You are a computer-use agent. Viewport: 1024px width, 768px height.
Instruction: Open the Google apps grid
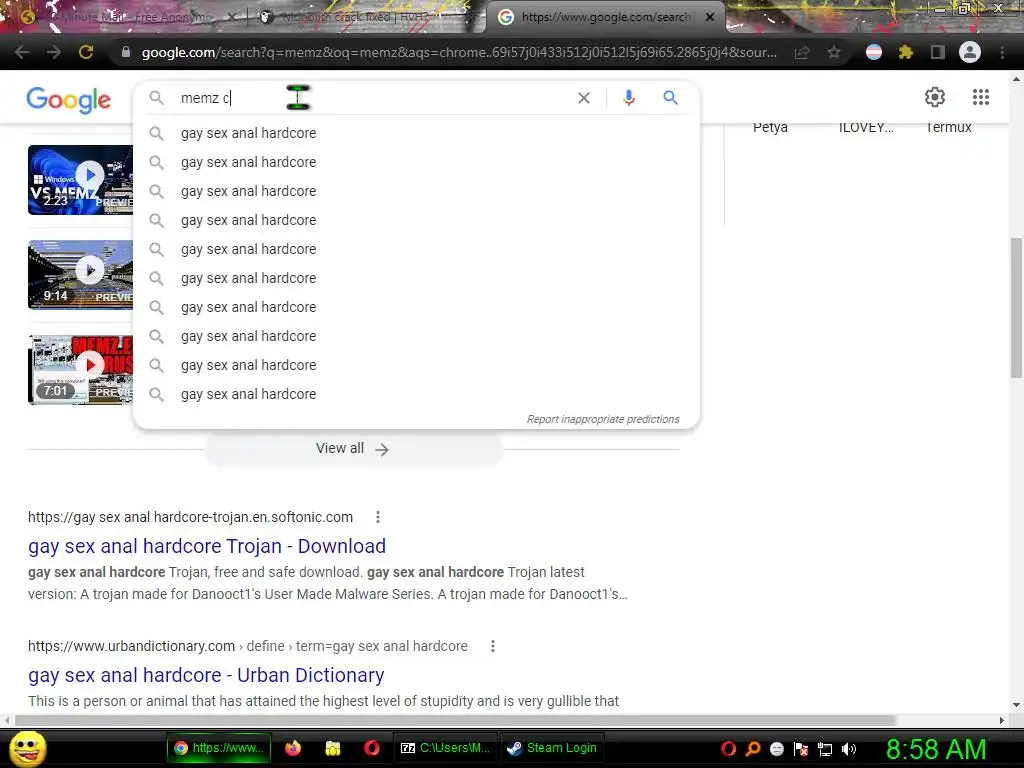click(981, 97)
